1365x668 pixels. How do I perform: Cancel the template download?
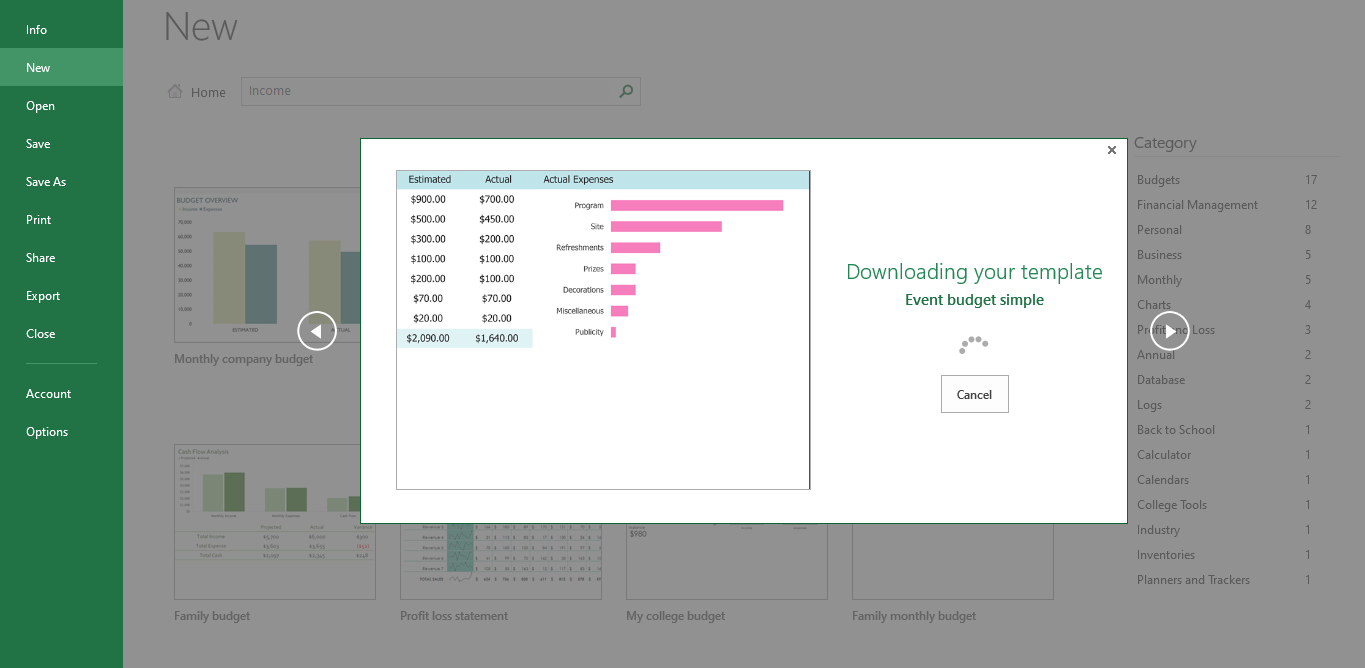974,394
